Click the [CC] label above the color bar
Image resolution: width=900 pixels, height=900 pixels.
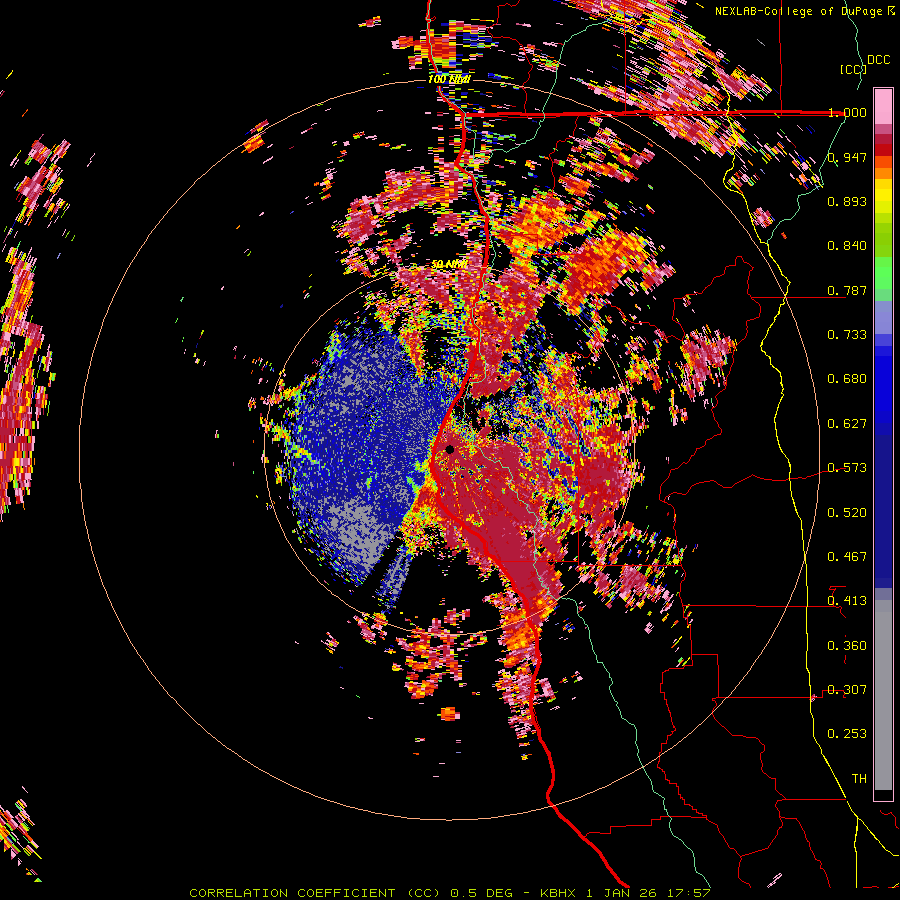[x=853, y=69]
